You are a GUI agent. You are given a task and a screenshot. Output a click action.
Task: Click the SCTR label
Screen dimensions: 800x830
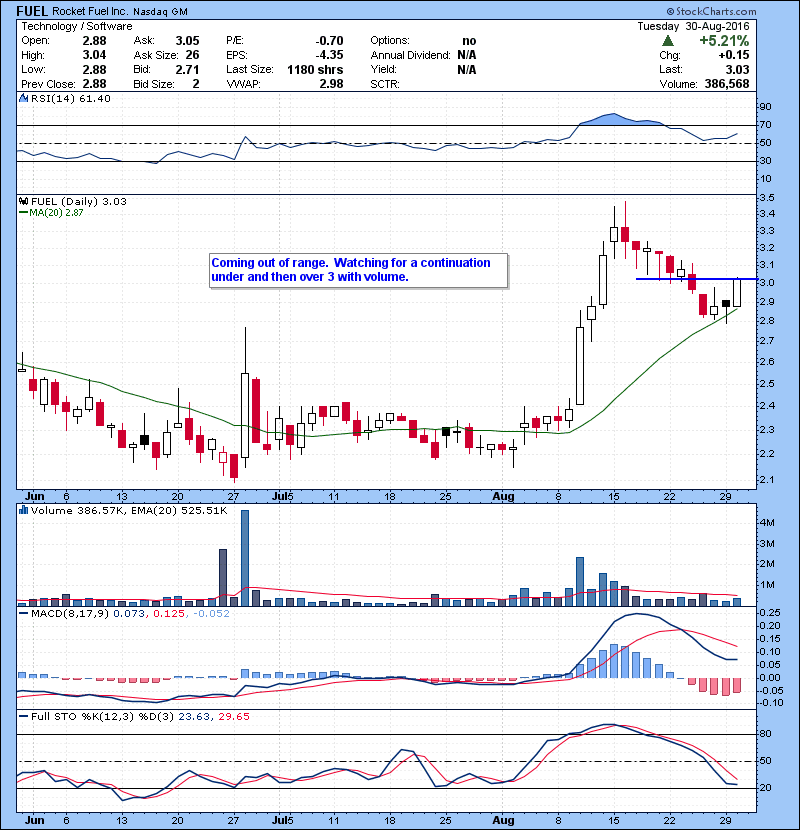point(385,84)
